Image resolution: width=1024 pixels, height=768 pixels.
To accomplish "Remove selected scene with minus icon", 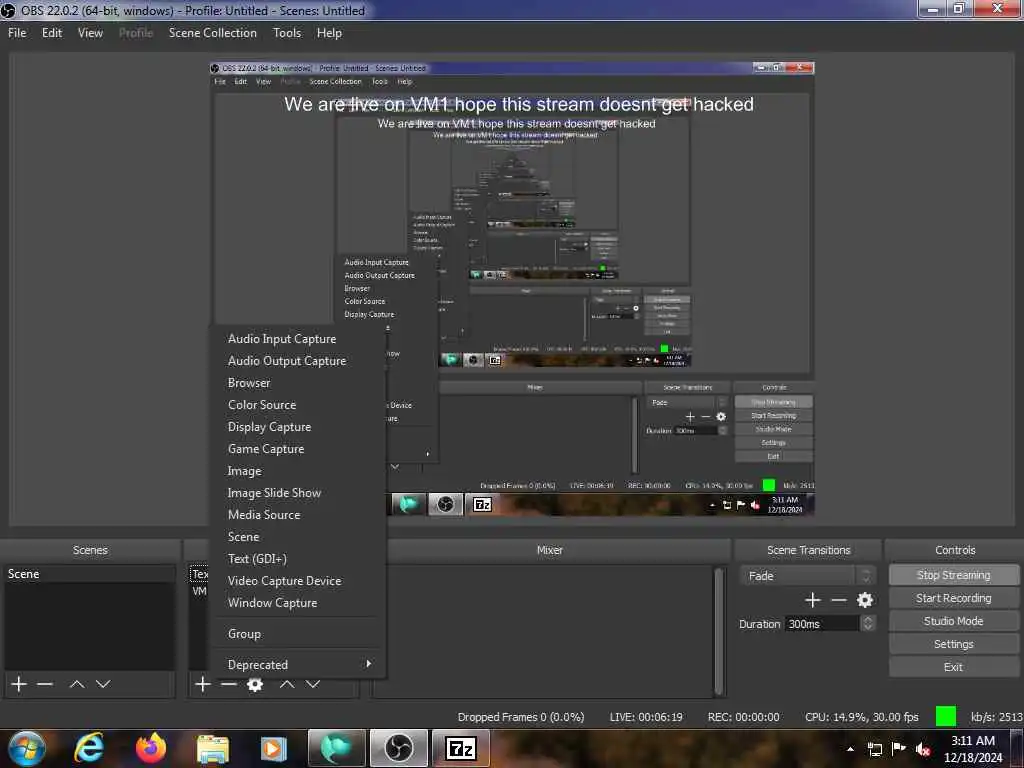I will coord(45,684).
